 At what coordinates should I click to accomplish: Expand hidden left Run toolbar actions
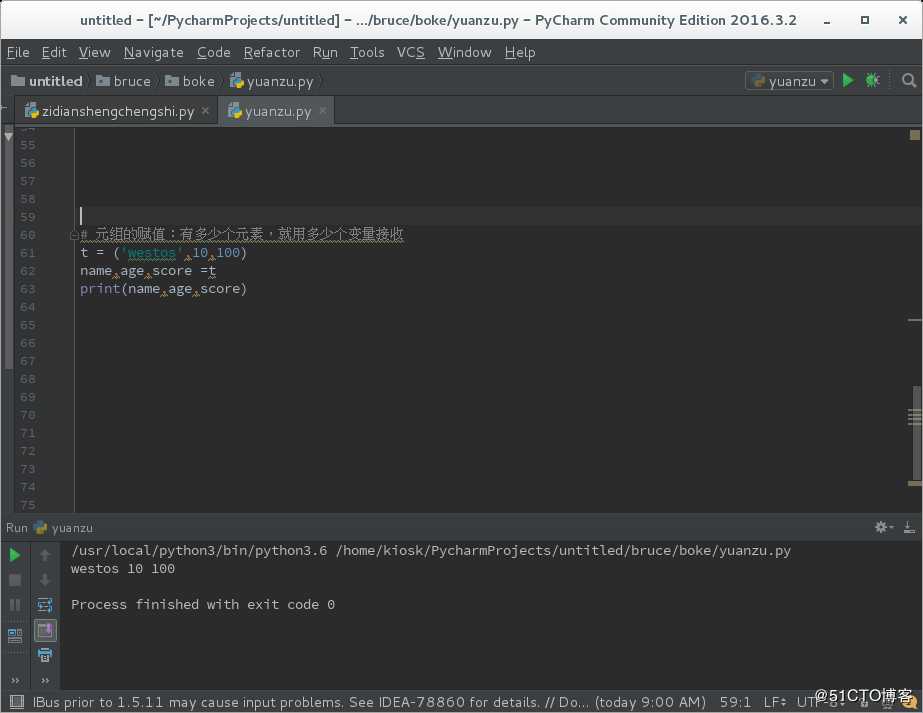pos(15,681)
